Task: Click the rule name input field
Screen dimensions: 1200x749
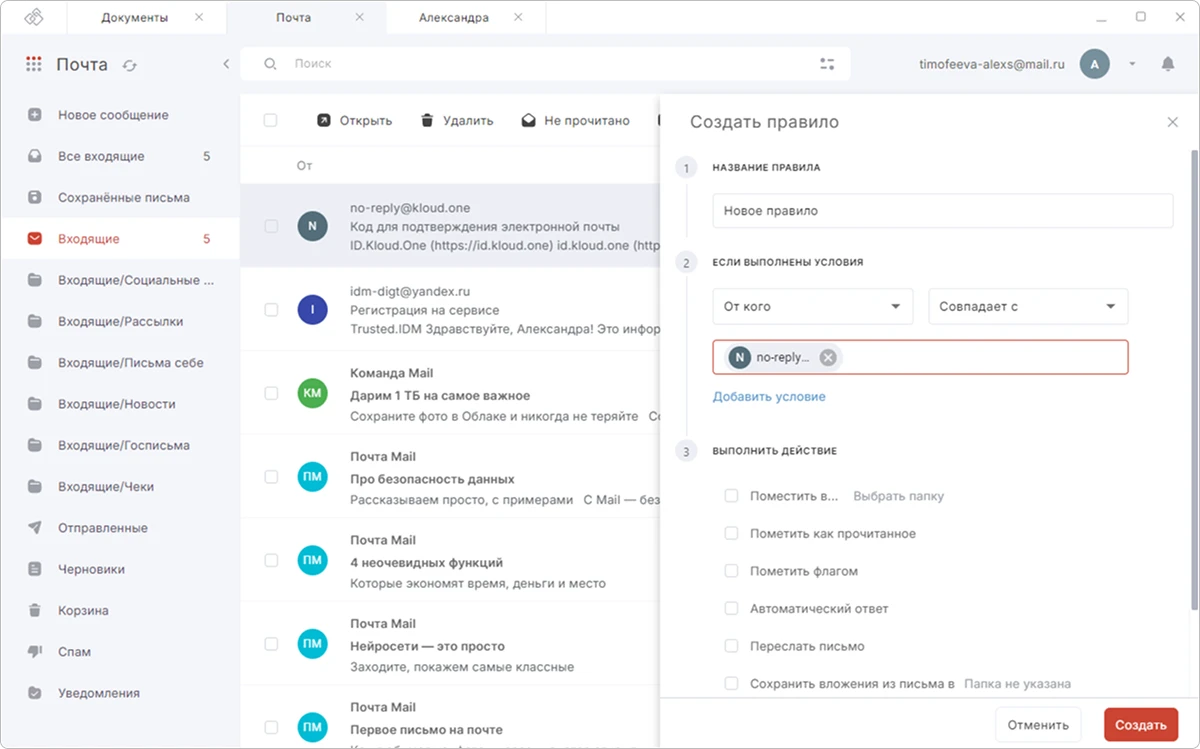Action: [942, 211]
